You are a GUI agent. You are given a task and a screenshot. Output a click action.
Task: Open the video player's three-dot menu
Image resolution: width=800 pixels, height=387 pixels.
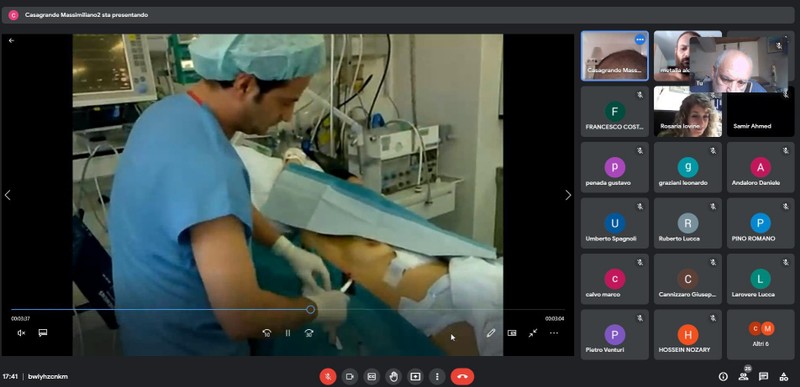554,333
